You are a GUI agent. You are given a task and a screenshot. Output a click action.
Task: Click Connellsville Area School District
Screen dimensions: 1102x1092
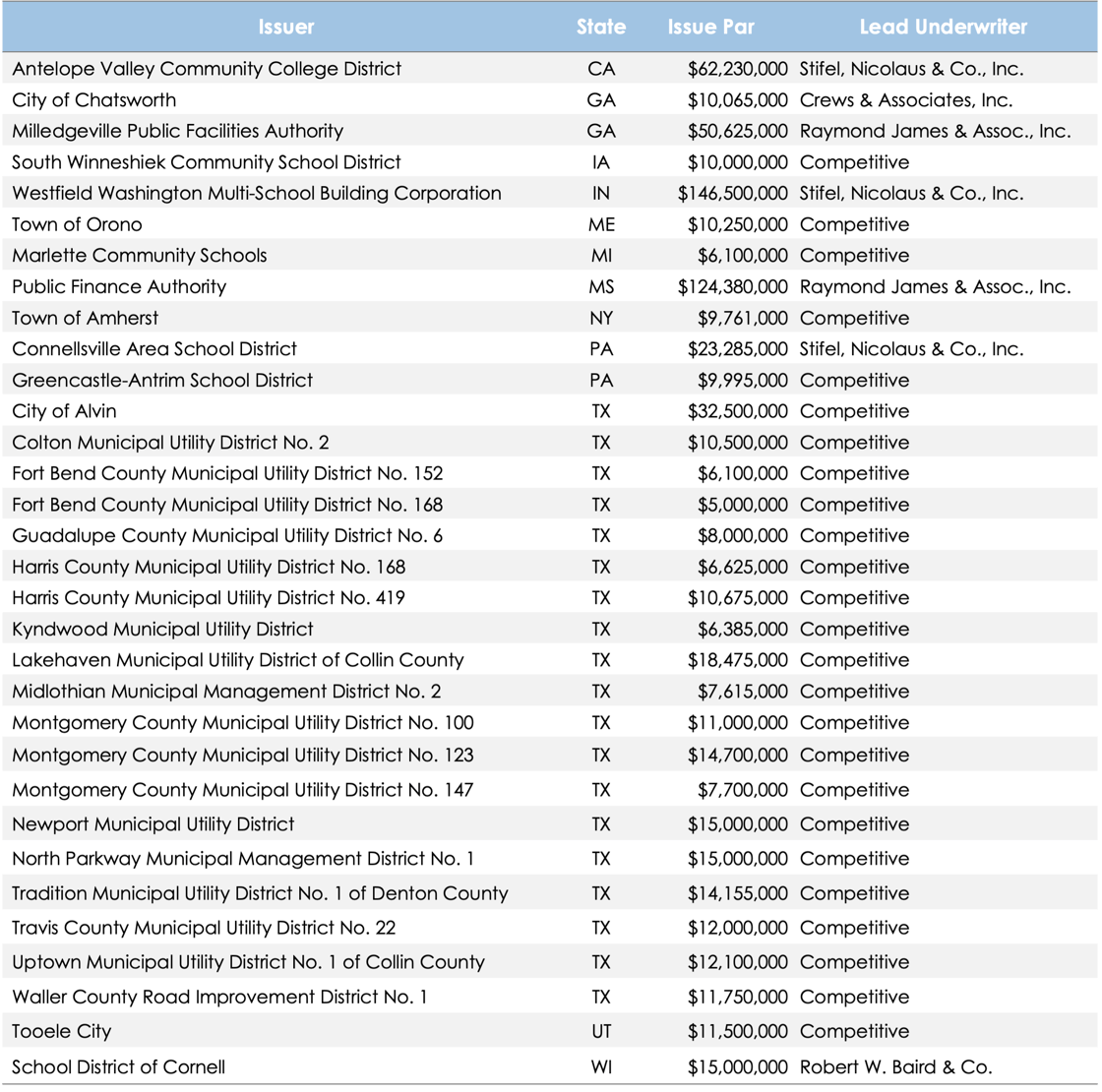point(154,348)
